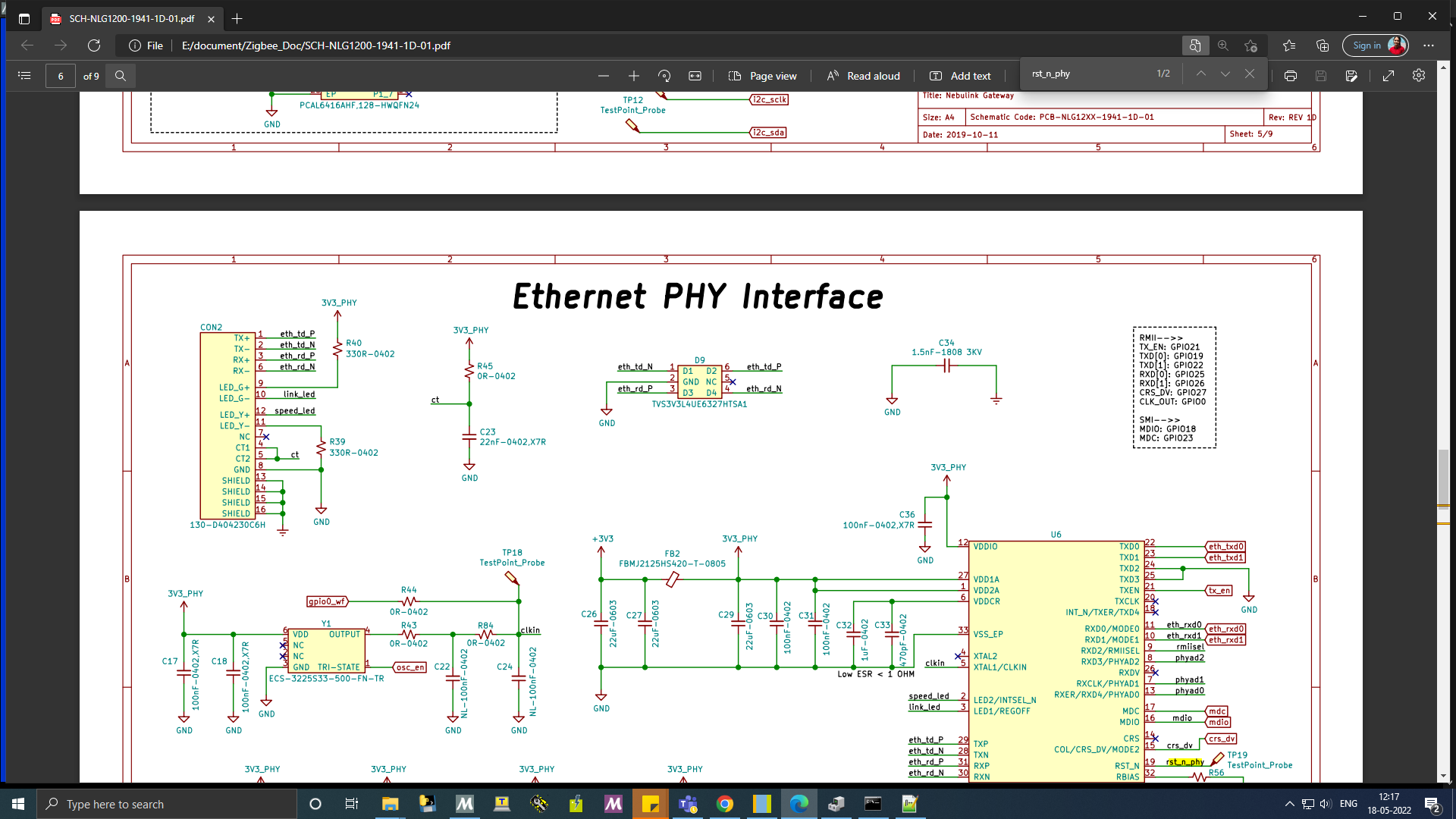Viewport: 1456px width, 819px height.
Task: Rotate the PDF page
Action: 664,76
